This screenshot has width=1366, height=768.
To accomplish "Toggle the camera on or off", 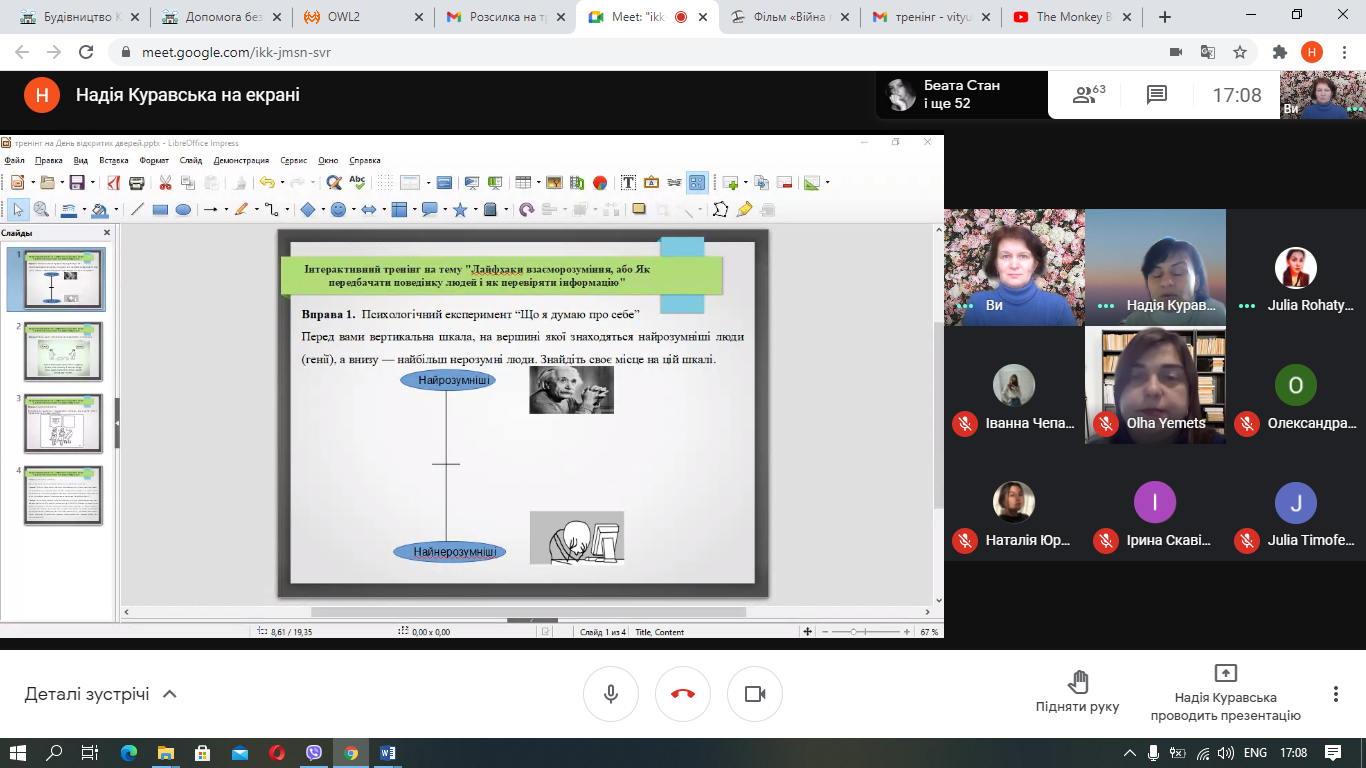I will click(755, 694).
